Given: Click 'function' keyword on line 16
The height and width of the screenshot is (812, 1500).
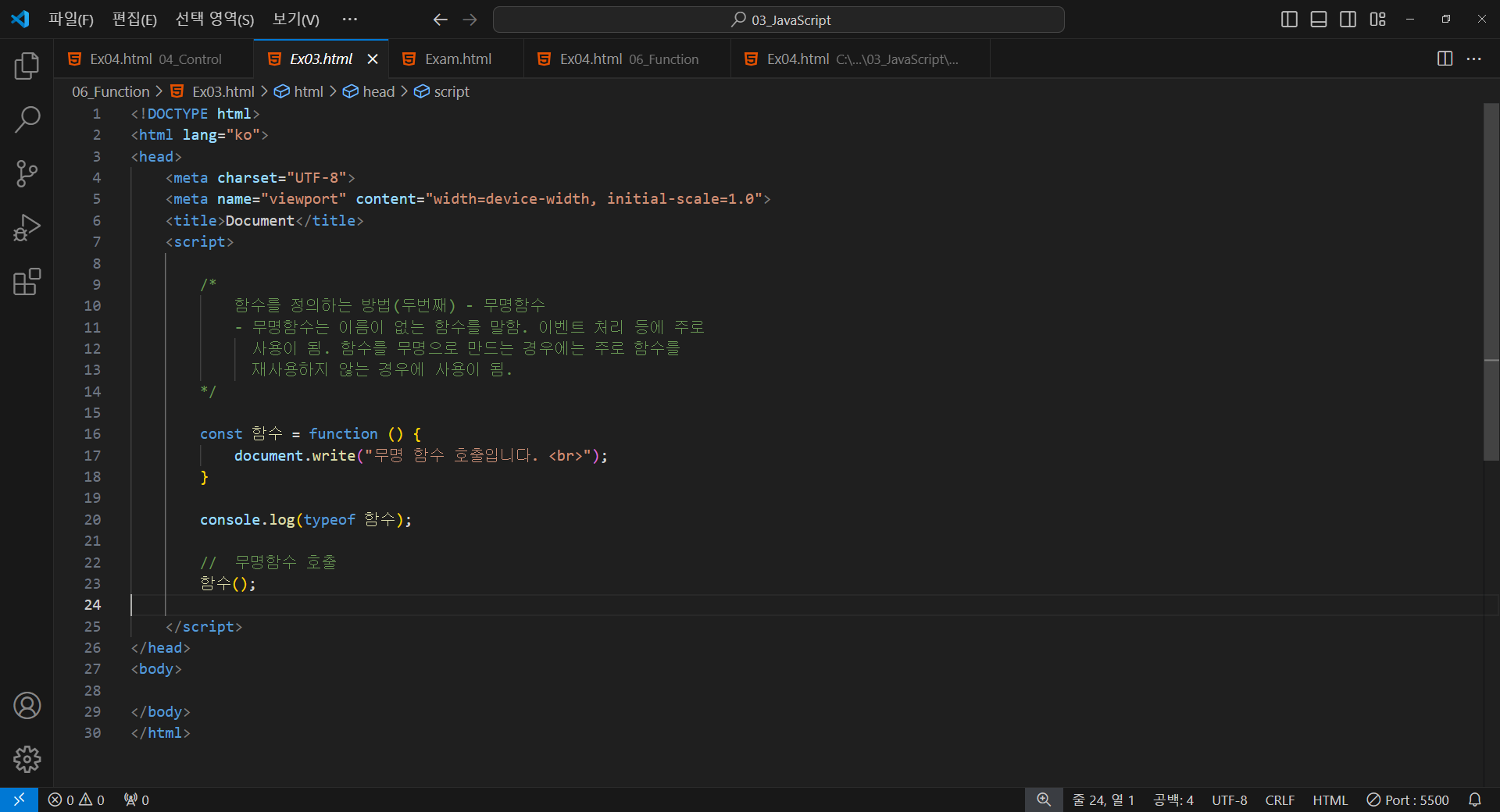Looking at the screenshot, I should coord(343,434).
